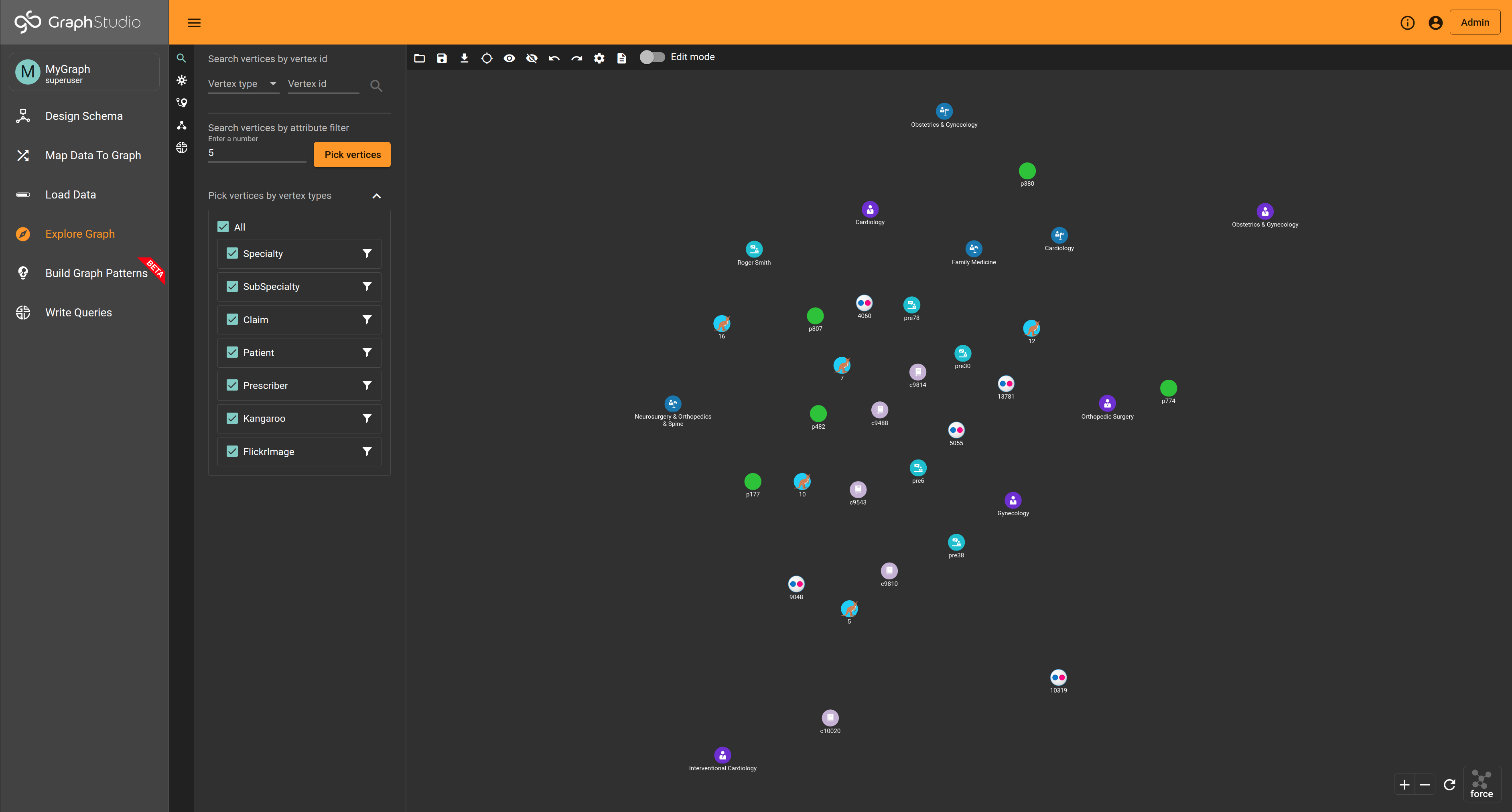Open the find-paths exploration tool
The image size is (1512, 812).
click(181, 103)
